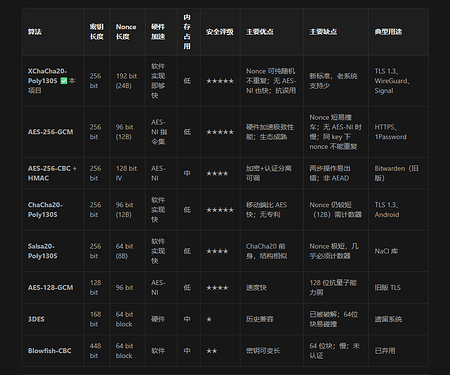450x375 pixels.
Task: Select the Bitwarden (旧版) usage cell
Action: 396,173
